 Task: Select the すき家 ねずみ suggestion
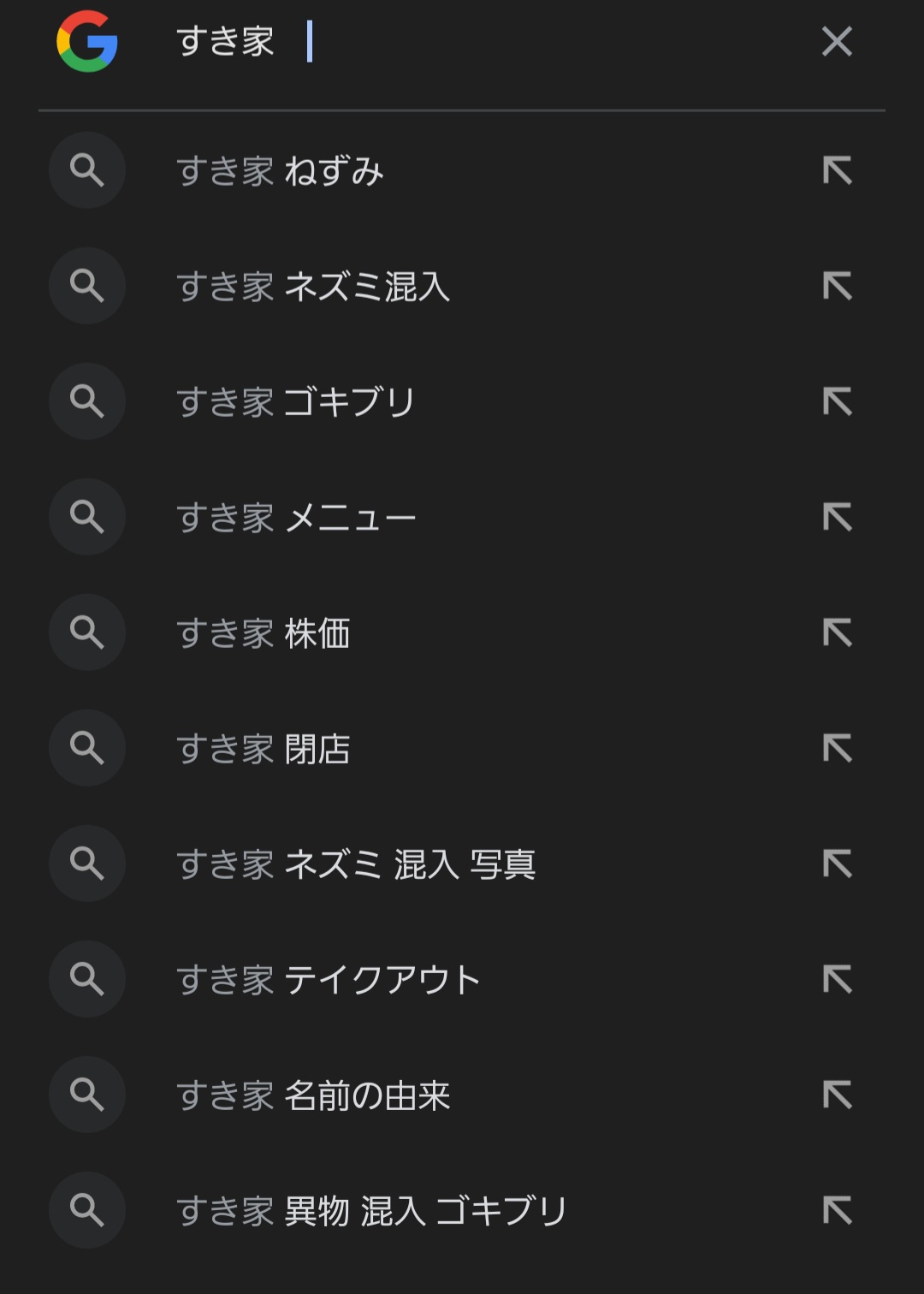click(281, 171)
